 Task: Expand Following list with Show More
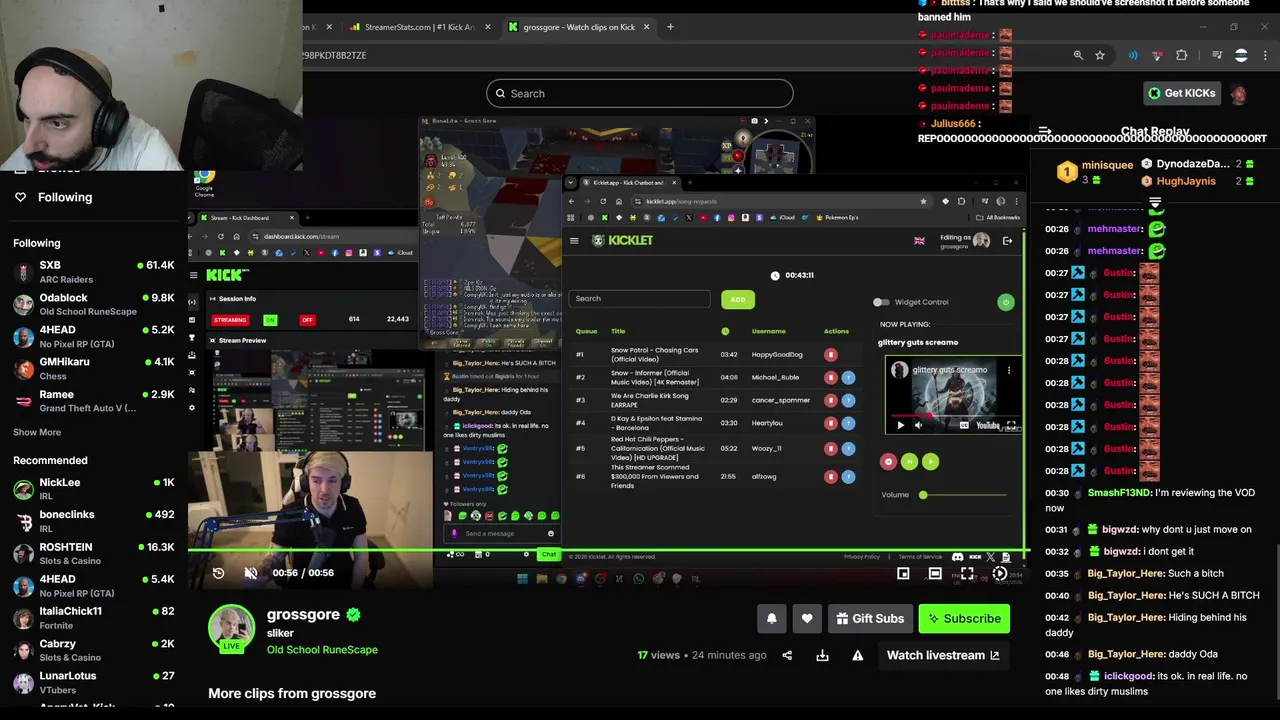point(37,432)
